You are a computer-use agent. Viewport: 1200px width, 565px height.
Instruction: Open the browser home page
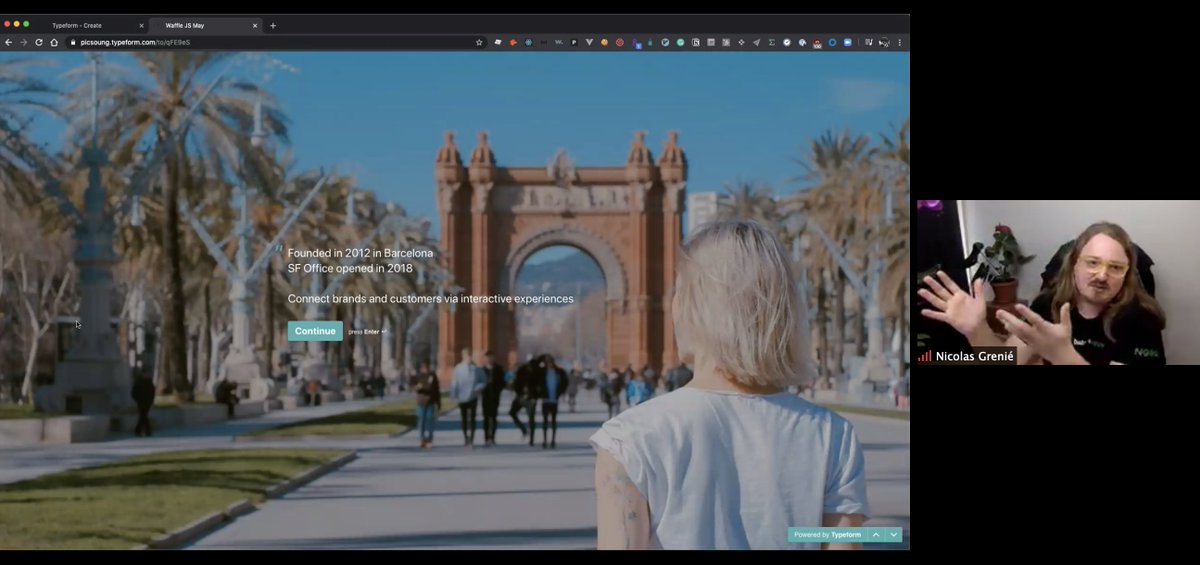pyautogui.click(x=54, y=42)
